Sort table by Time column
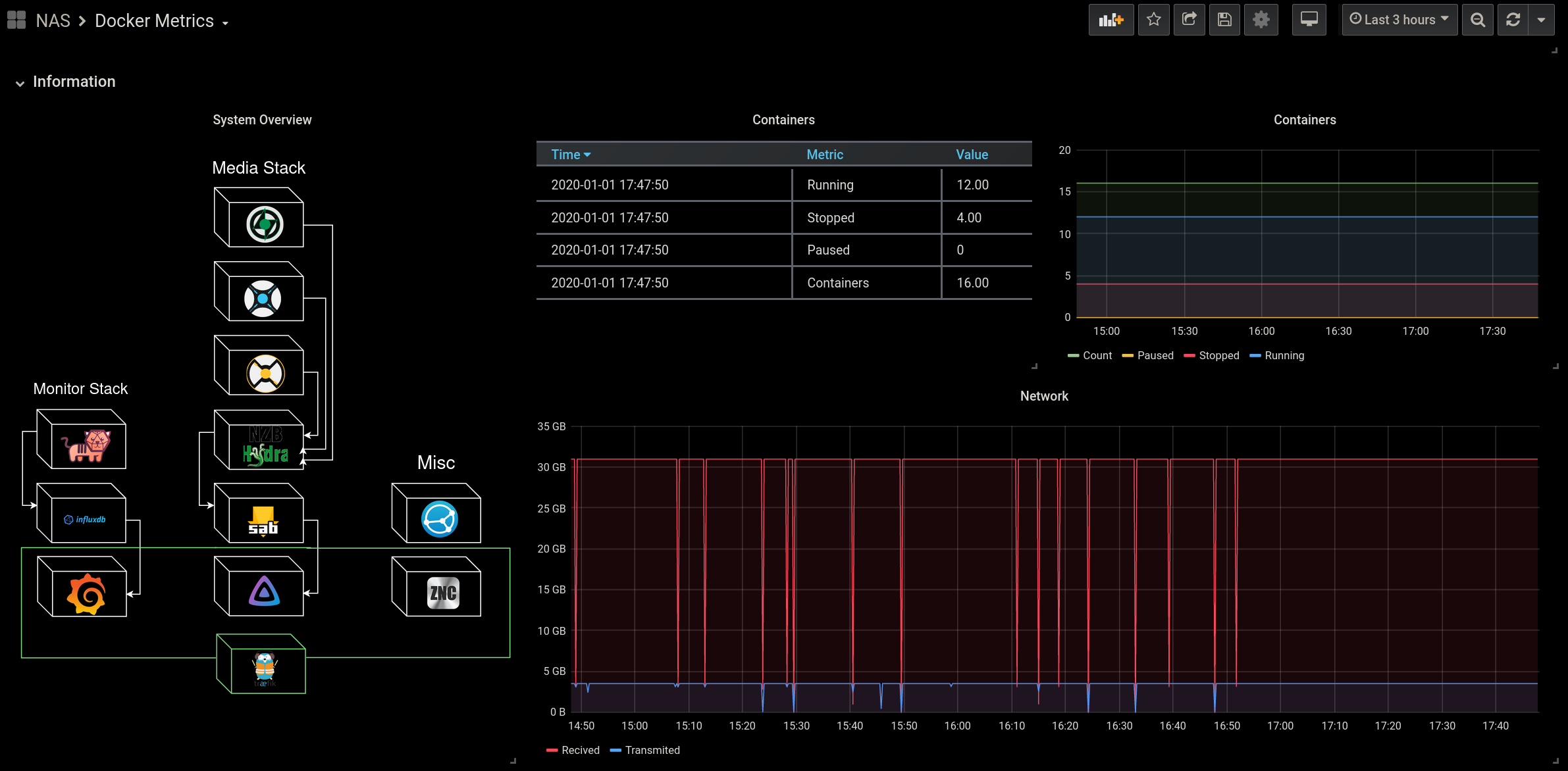1568x771 pixels. pyautogui.click(x=571, y=155)
